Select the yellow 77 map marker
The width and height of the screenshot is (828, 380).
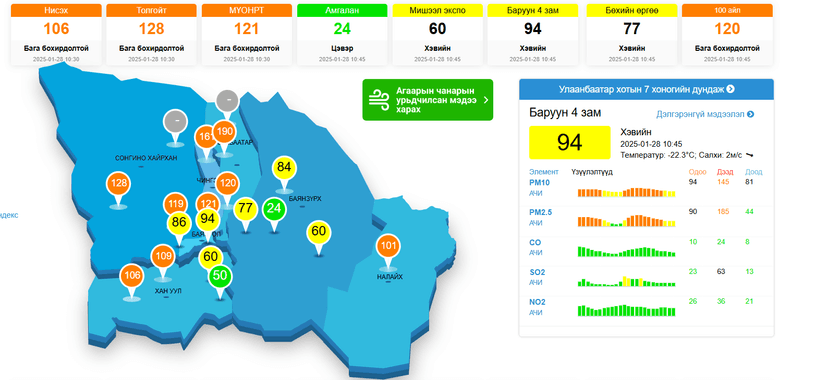245,208
